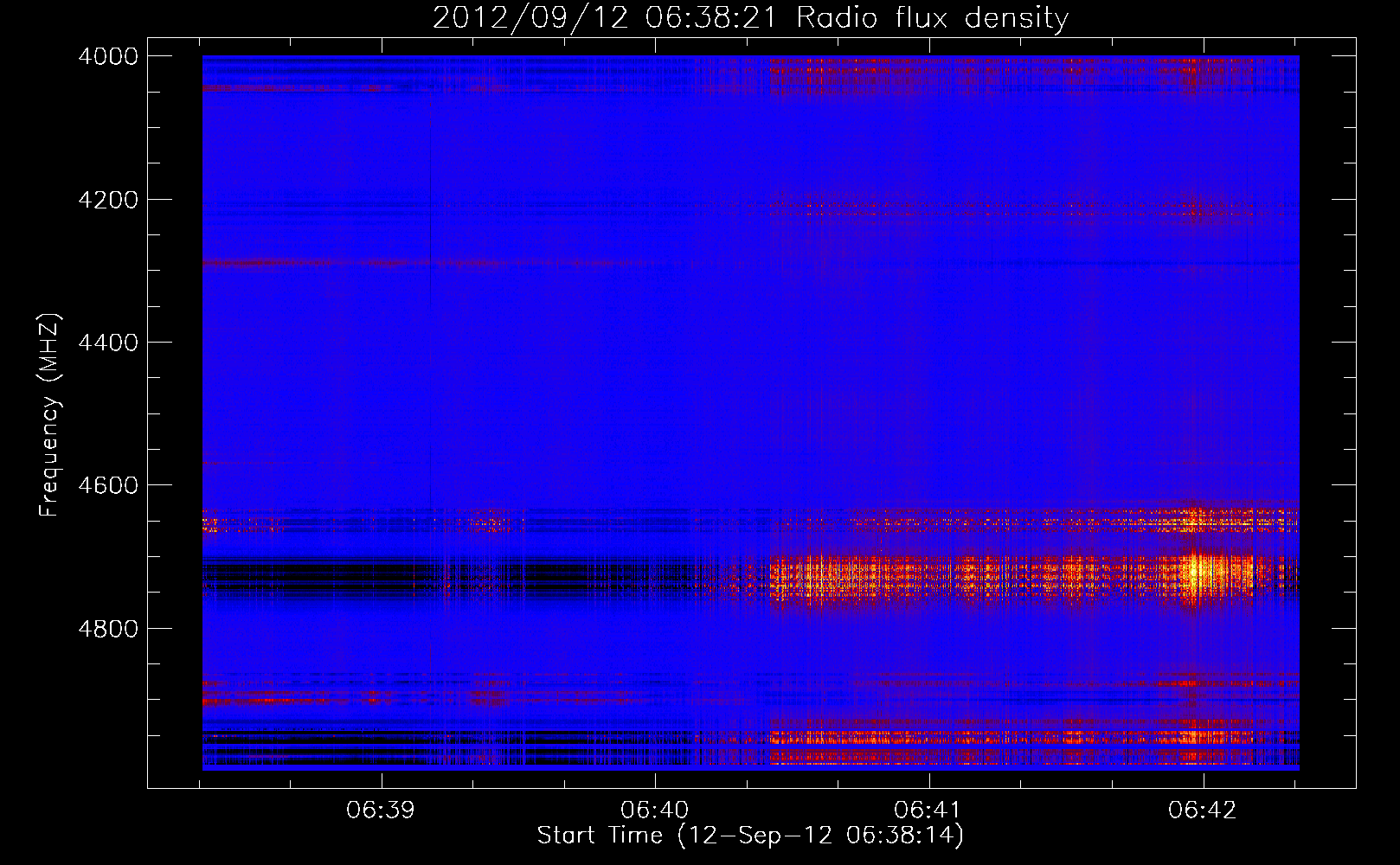The height and width of the screenshot is (865, 1400).
Task: Click the 4000 frequency tick label
Action: (x=108, y=56)
